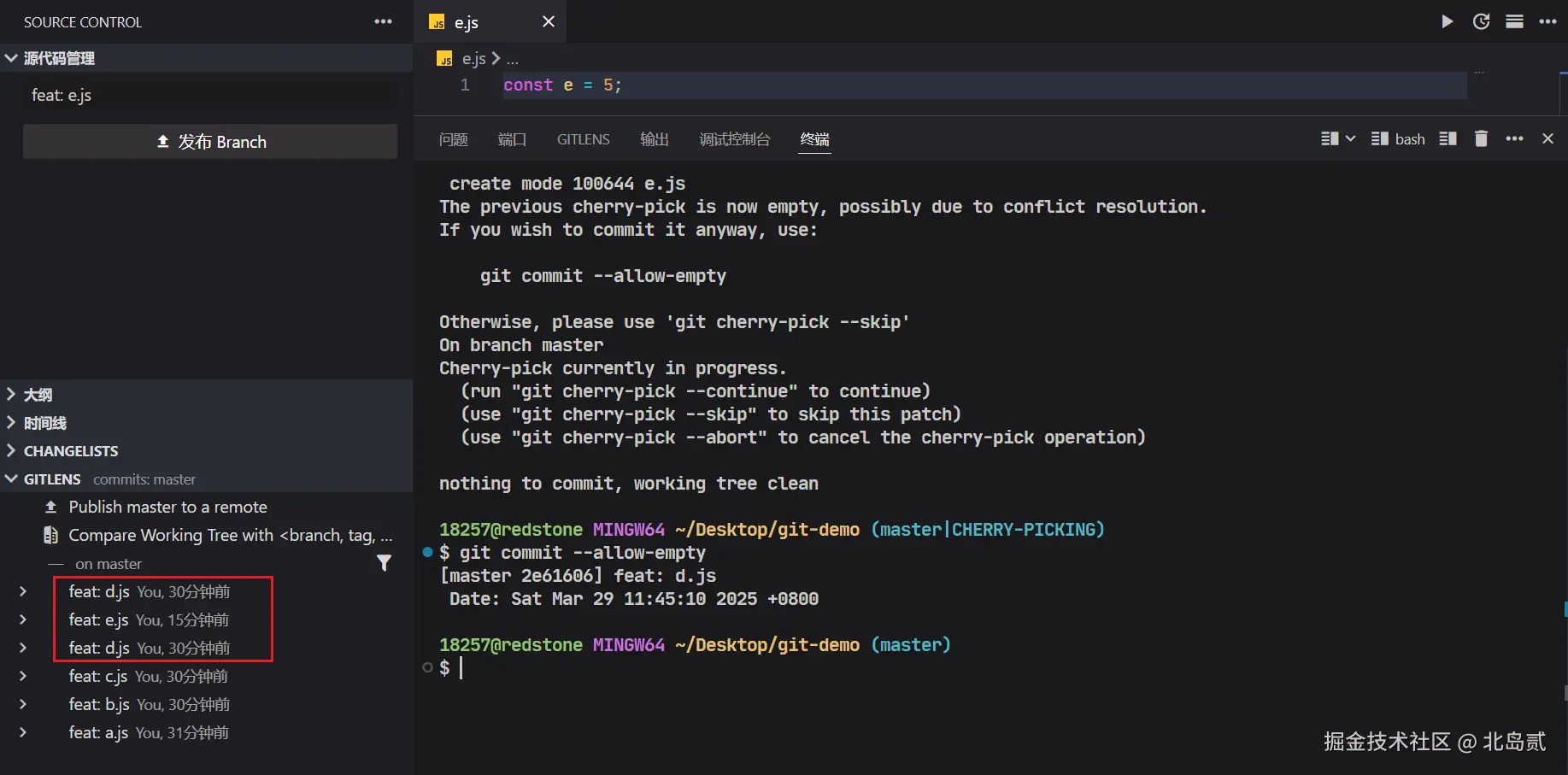Expand the feat: a.js commit row
Image resolution: width=1568 pixels, height=775 pixels.
[x=23, y=732]
